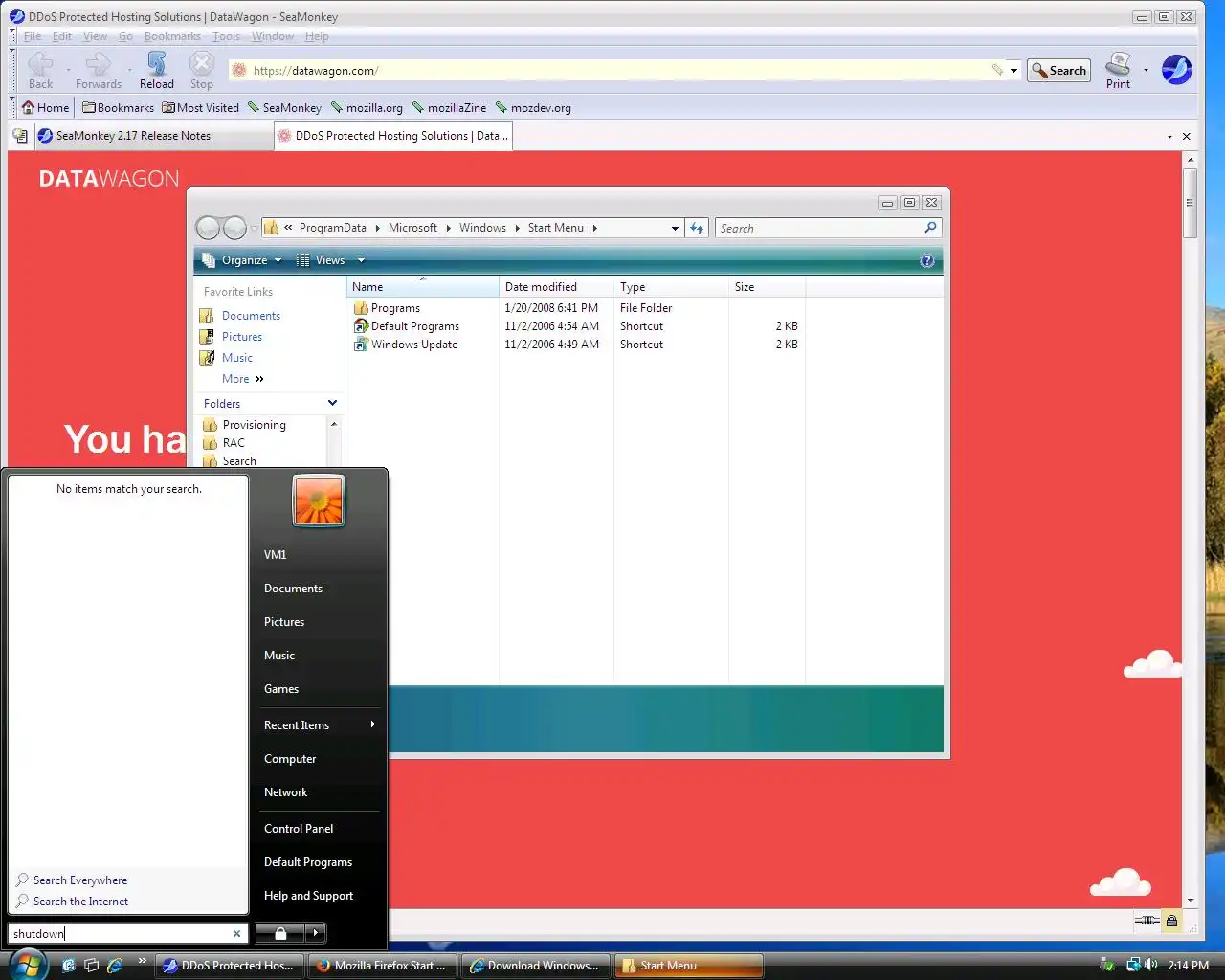1225x980 pixels.
Task: Click the Explorer search magnifier icon
Action: pyautogui.click(x=930, y=228)
